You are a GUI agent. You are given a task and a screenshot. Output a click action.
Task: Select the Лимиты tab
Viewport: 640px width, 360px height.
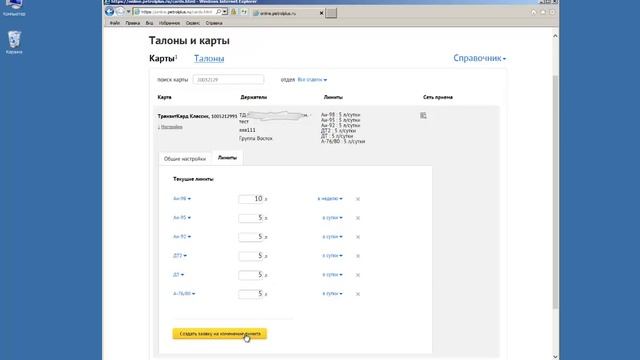click(227, 158)
